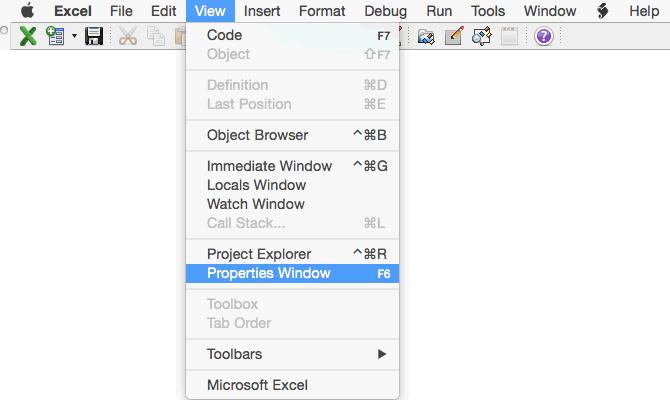Open the script menu icon in the menu bar
670x400 pixels.
(602, 11)
